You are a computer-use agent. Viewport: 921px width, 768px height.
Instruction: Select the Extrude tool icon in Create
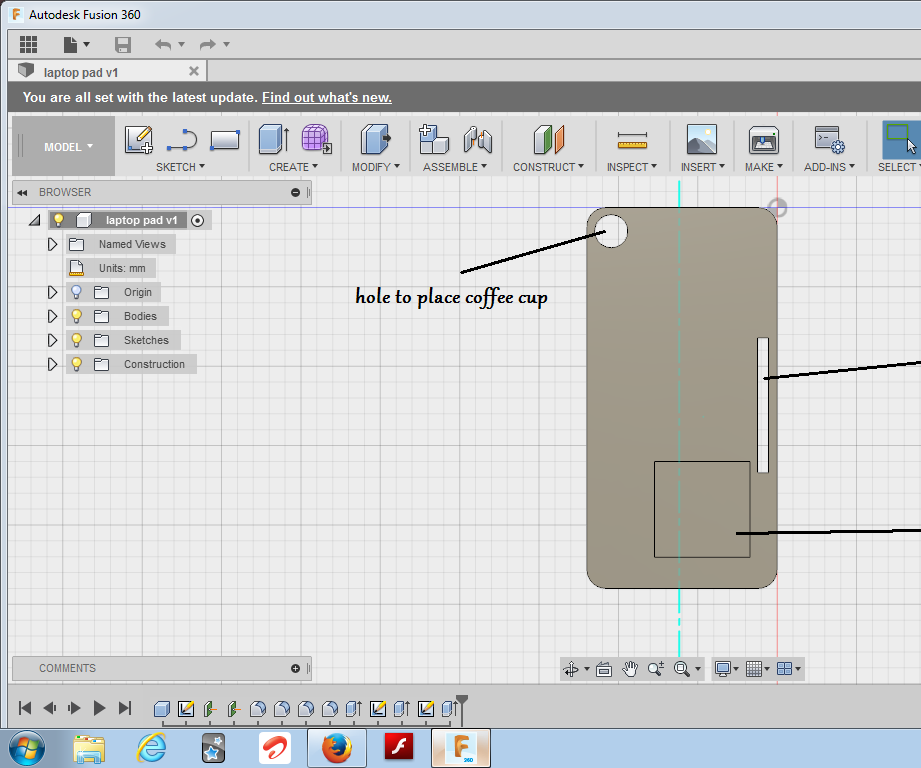click(273, 140)
